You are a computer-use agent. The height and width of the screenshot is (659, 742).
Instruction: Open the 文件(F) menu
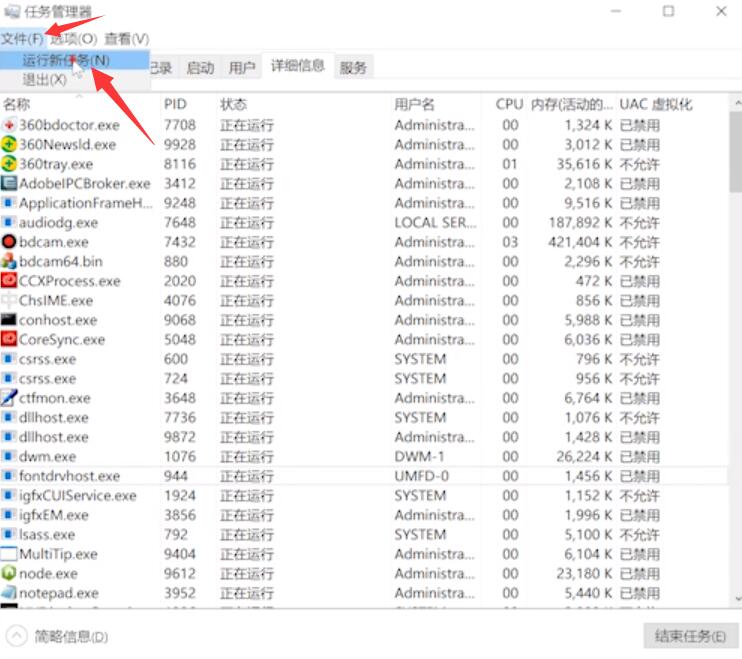[22, 39]
